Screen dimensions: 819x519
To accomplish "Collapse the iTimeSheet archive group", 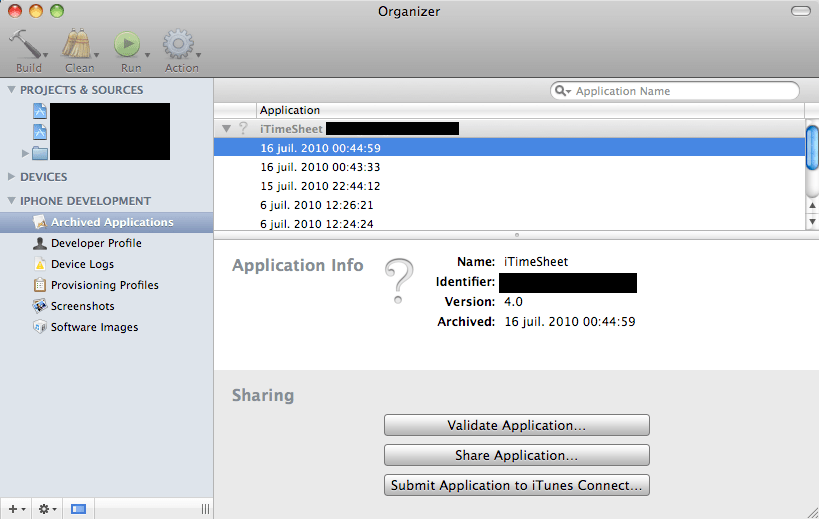I will tap(226, 129).
